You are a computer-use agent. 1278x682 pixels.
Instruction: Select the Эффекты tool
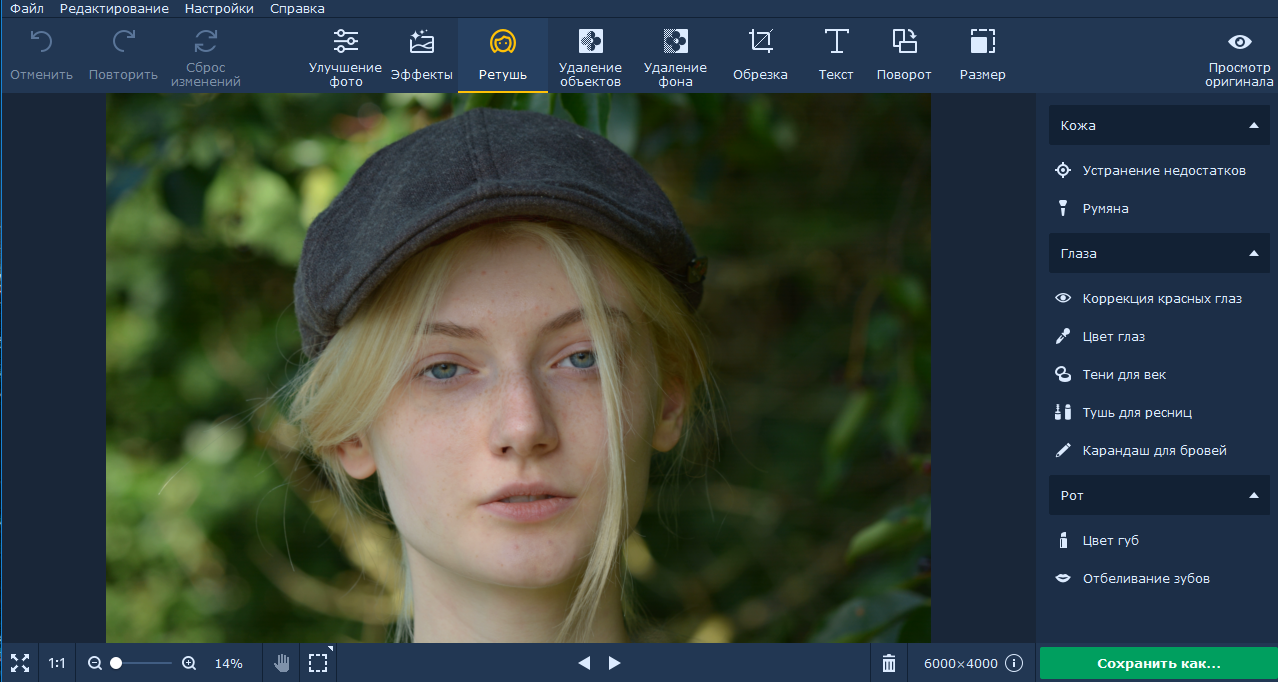[421, 56]
